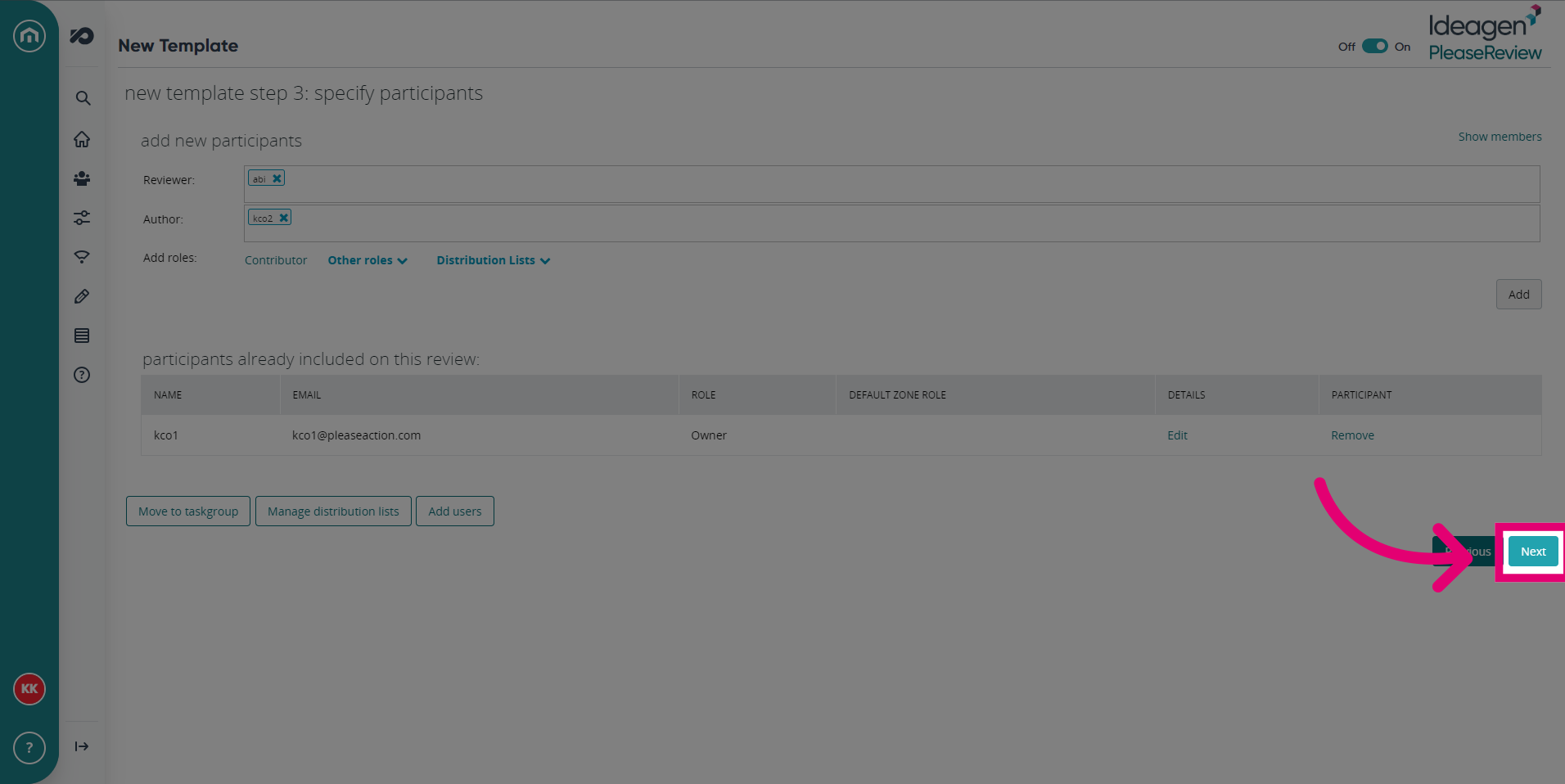Click the PleaseReview swoosh logo icon
1565x784 pixels.
82,36
